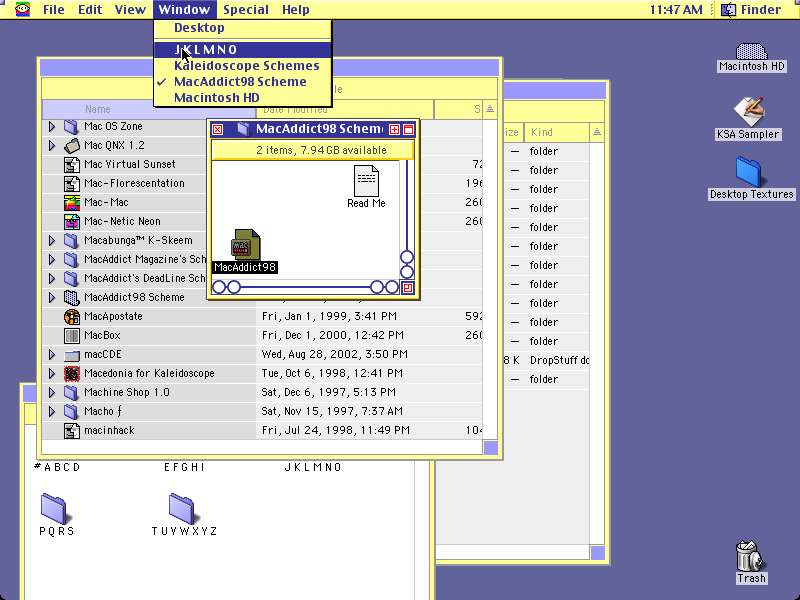Open the View menu
Viewport: 800px width, 600px height.
130,10
